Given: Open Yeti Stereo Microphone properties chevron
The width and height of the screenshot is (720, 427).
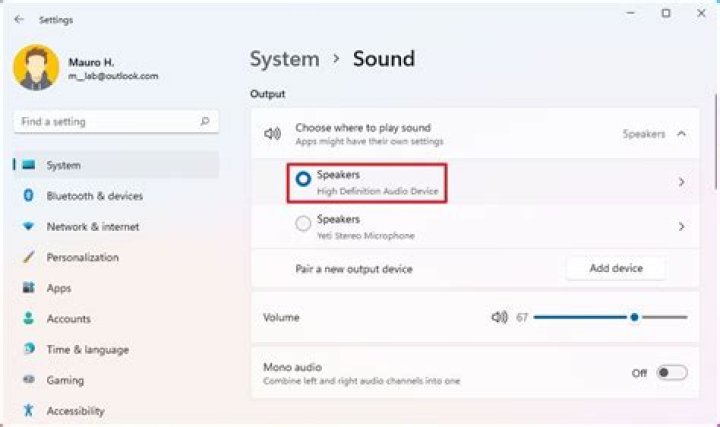Looking at the screenshot, I should coord(681,226).
